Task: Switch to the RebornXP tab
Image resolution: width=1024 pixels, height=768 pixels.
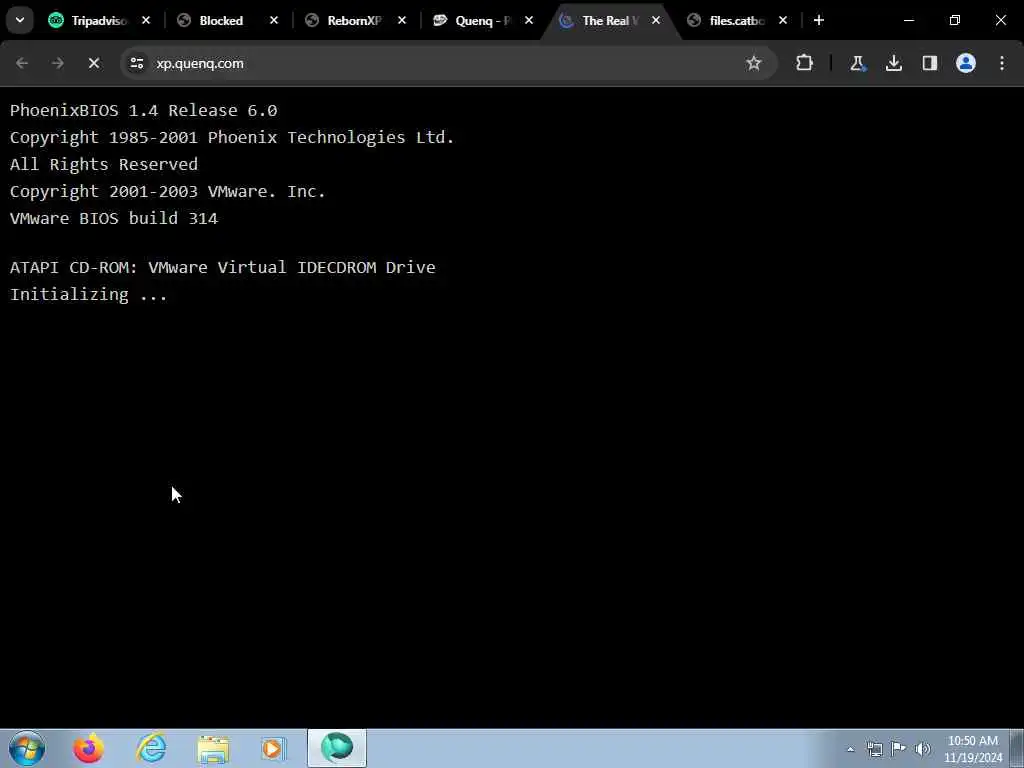Action: [354, 21]
